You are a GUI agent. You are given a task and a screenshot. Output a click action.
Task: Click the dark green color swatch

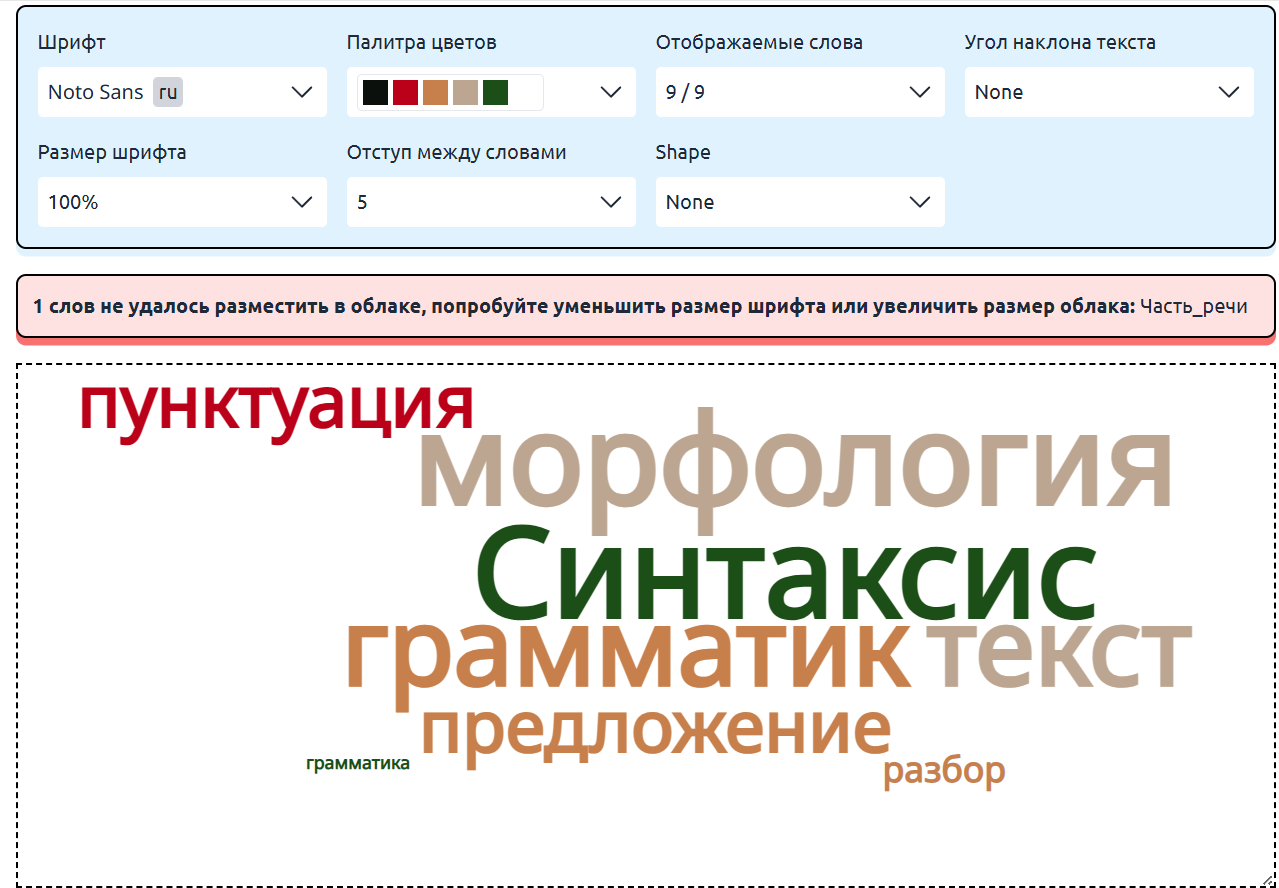pos(495,93)
